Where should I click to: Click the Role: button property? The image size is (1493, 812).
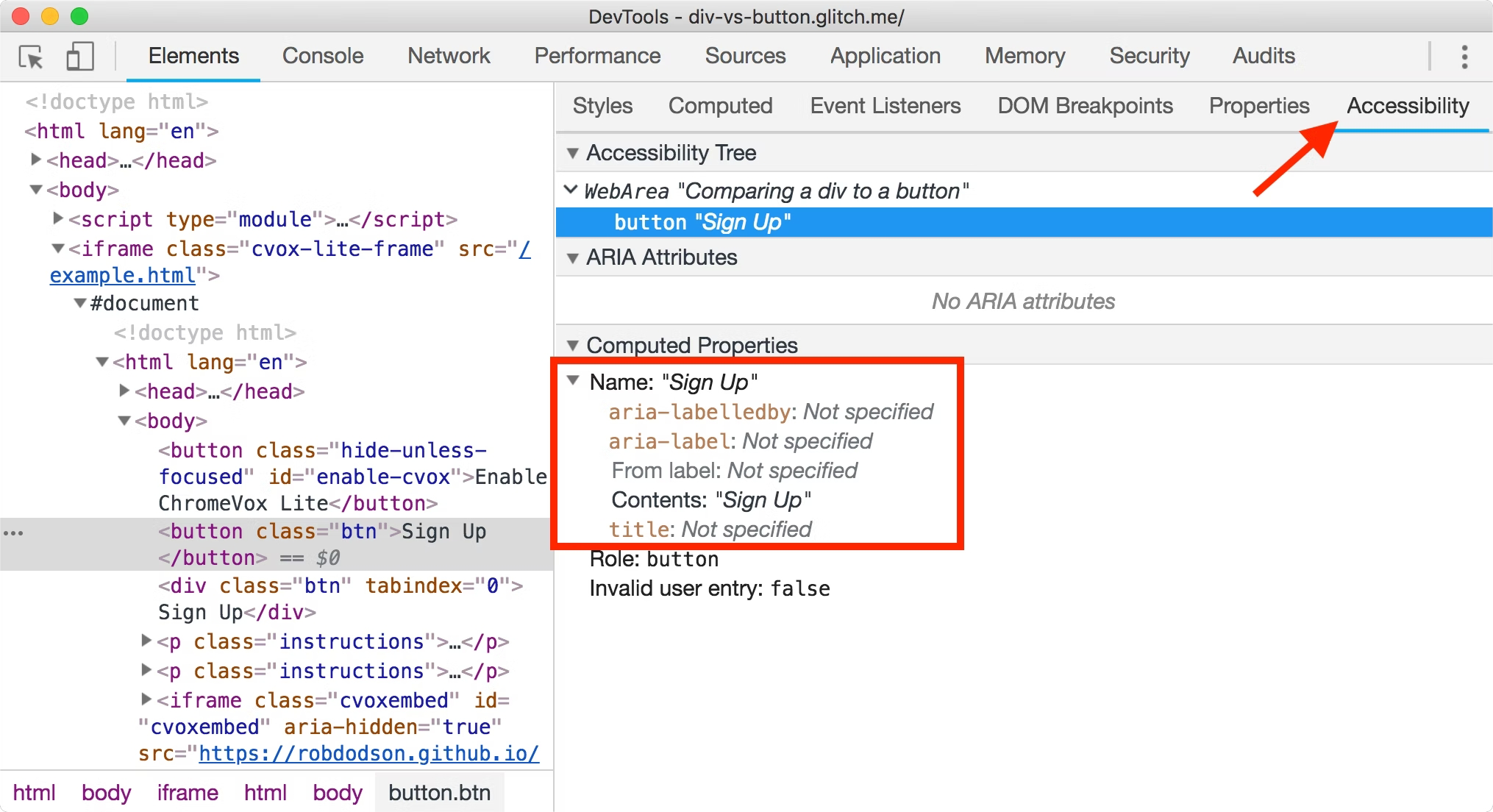(654, 559)
